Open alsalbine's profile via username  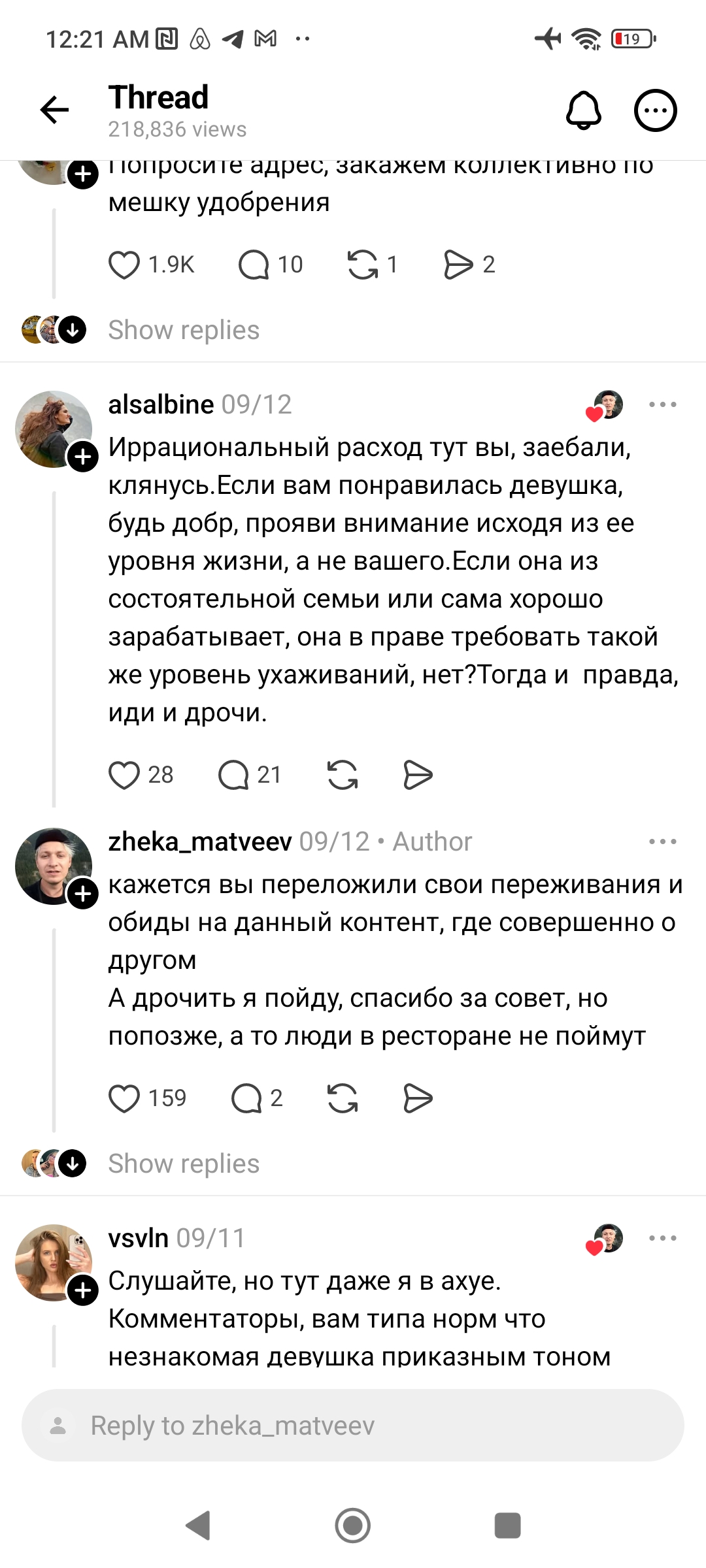pos(161,404)
